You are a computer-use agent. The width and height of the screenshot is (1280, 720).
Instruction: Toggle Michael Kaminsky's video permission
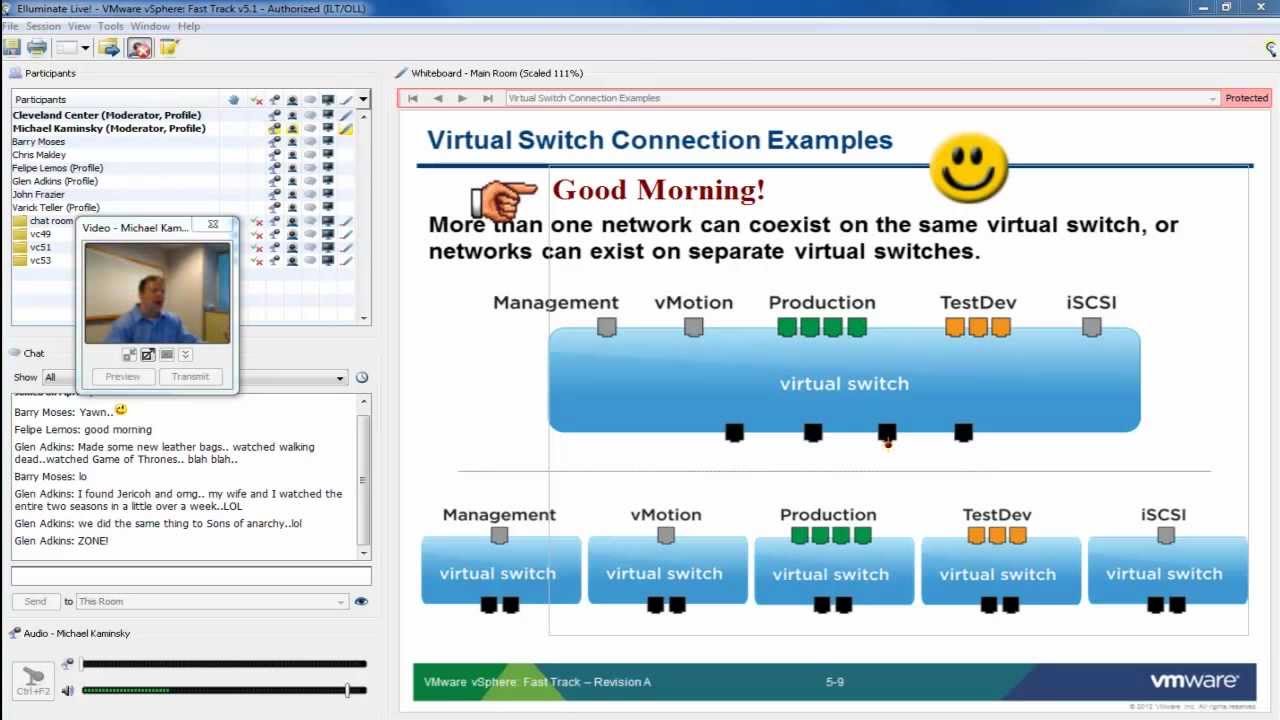pos(292,129)
